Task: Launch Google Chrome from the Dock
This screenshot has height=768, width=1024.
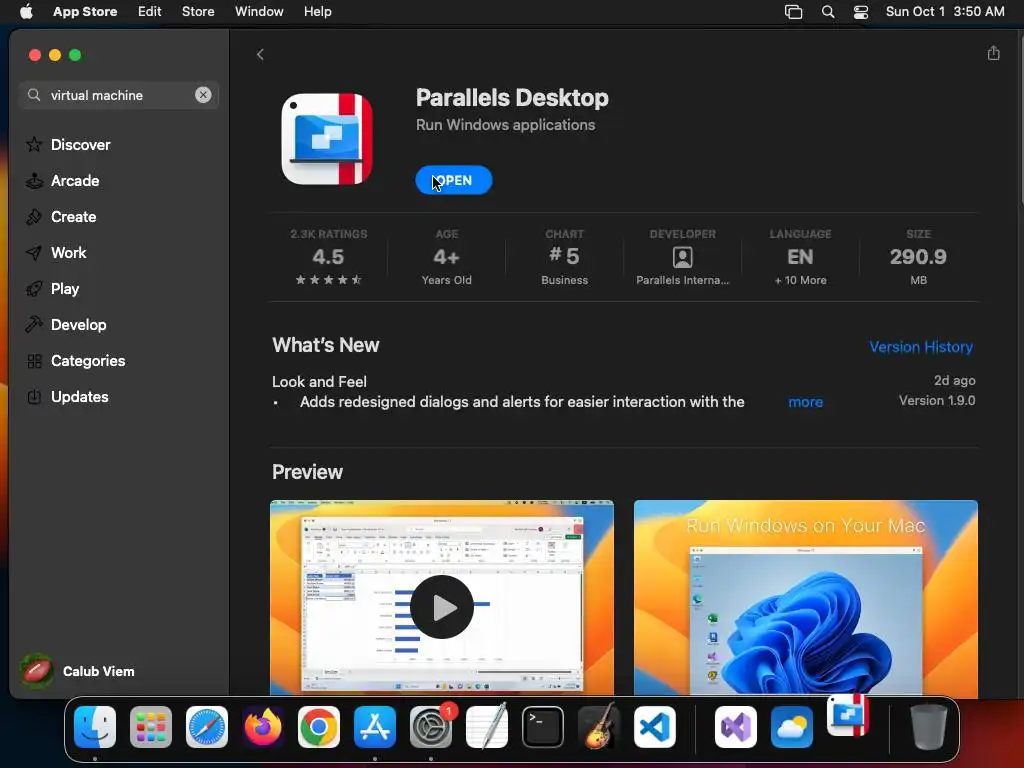Action: [x=319, y=727]
